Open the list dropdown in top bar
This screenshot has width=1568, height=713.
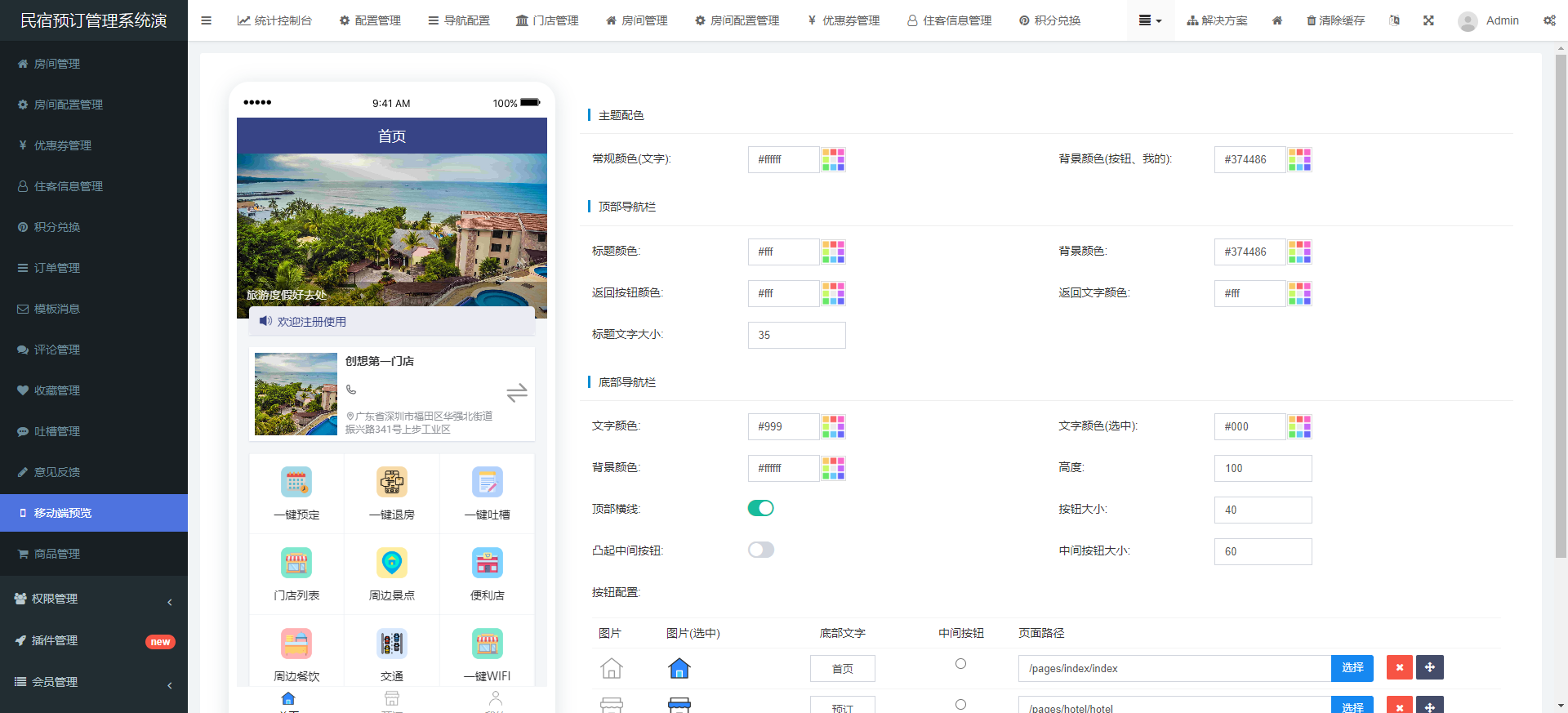point(1150,20)
